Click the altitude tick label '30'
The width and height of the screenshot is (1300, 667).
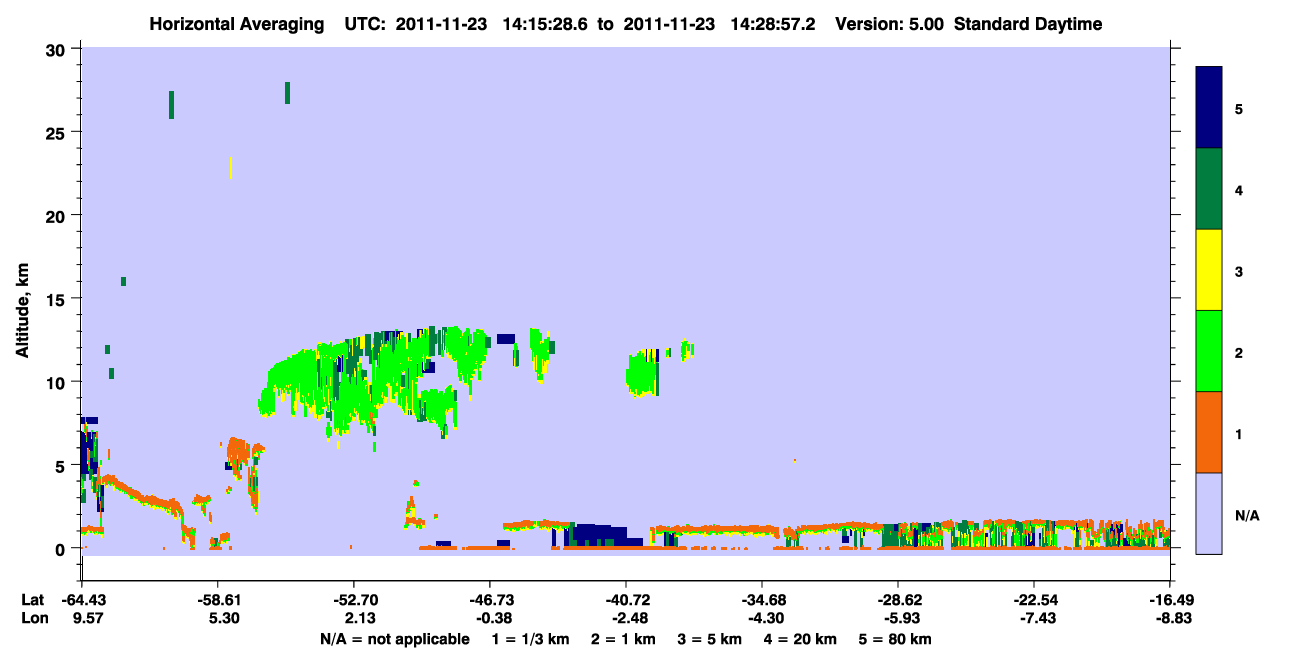[57, 49]
